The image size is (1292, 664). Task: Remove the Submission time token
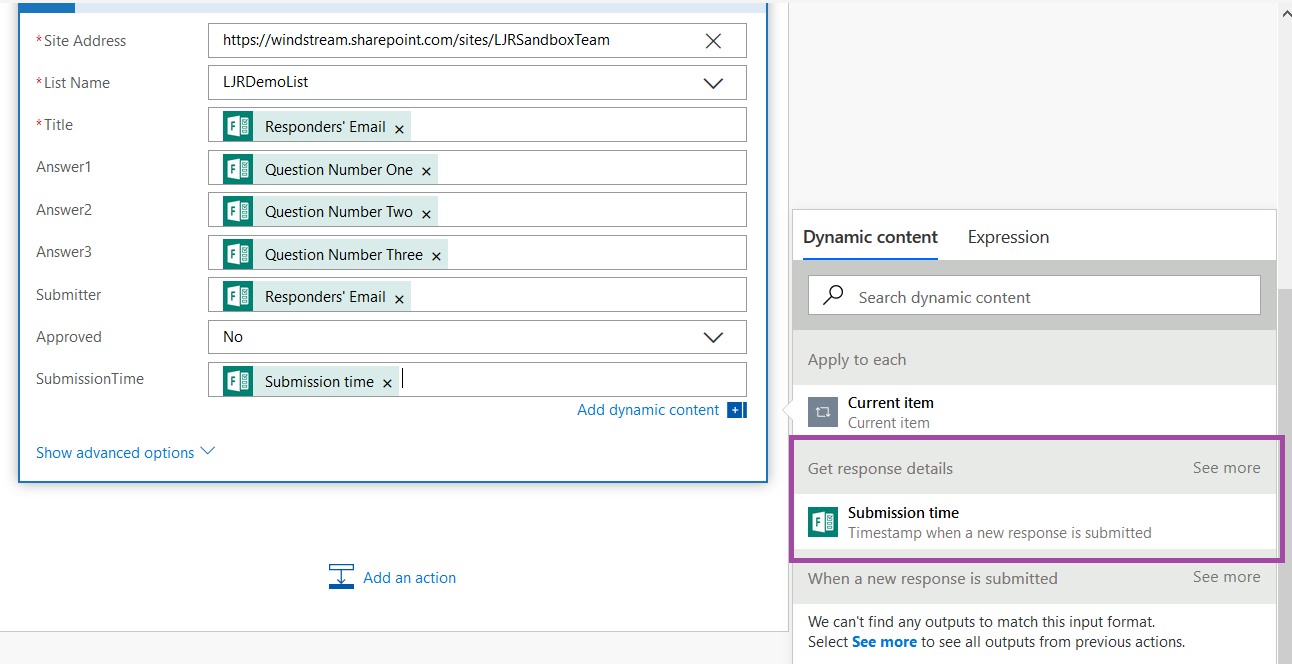tap(387, 384)
